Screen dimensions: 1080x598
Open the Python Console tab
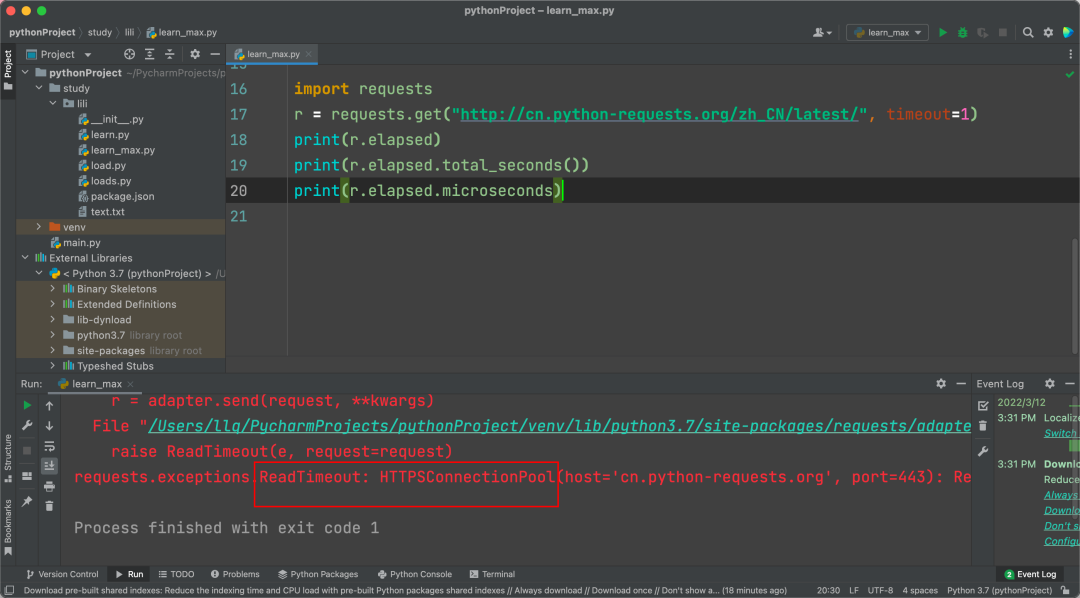click(414, 574)
